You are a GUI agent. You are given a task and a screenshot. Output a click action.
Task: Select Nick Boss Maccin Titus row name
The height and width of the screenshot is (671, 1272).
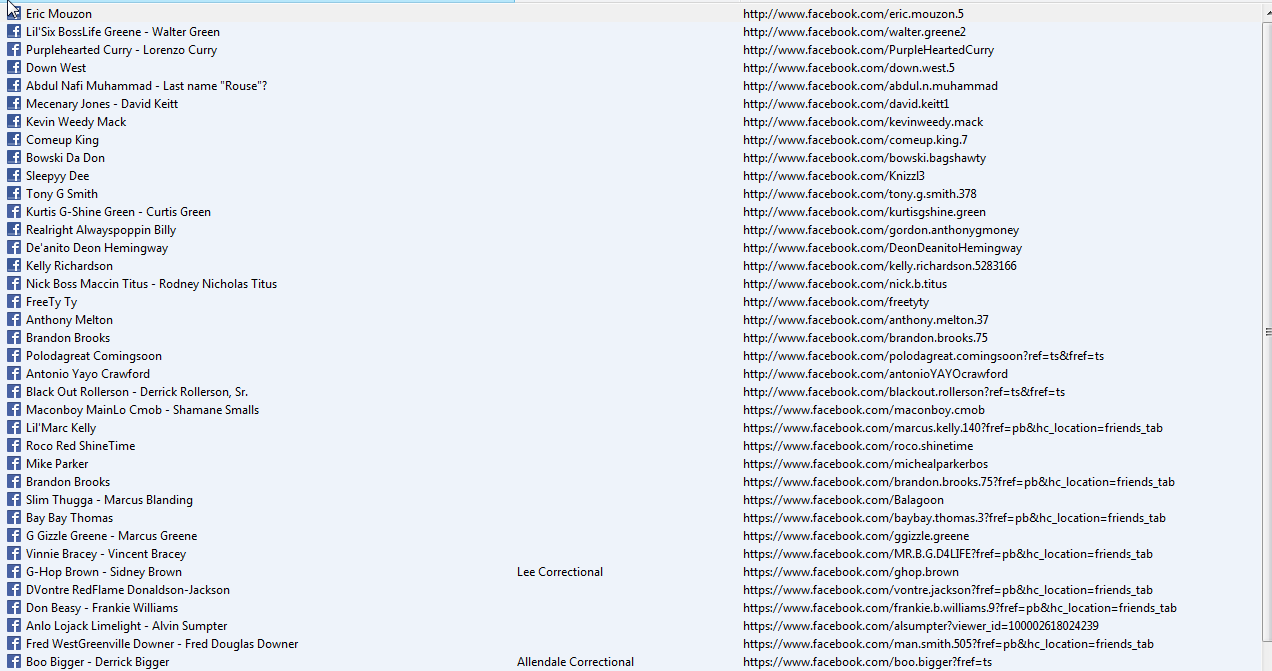coord(151,284)
